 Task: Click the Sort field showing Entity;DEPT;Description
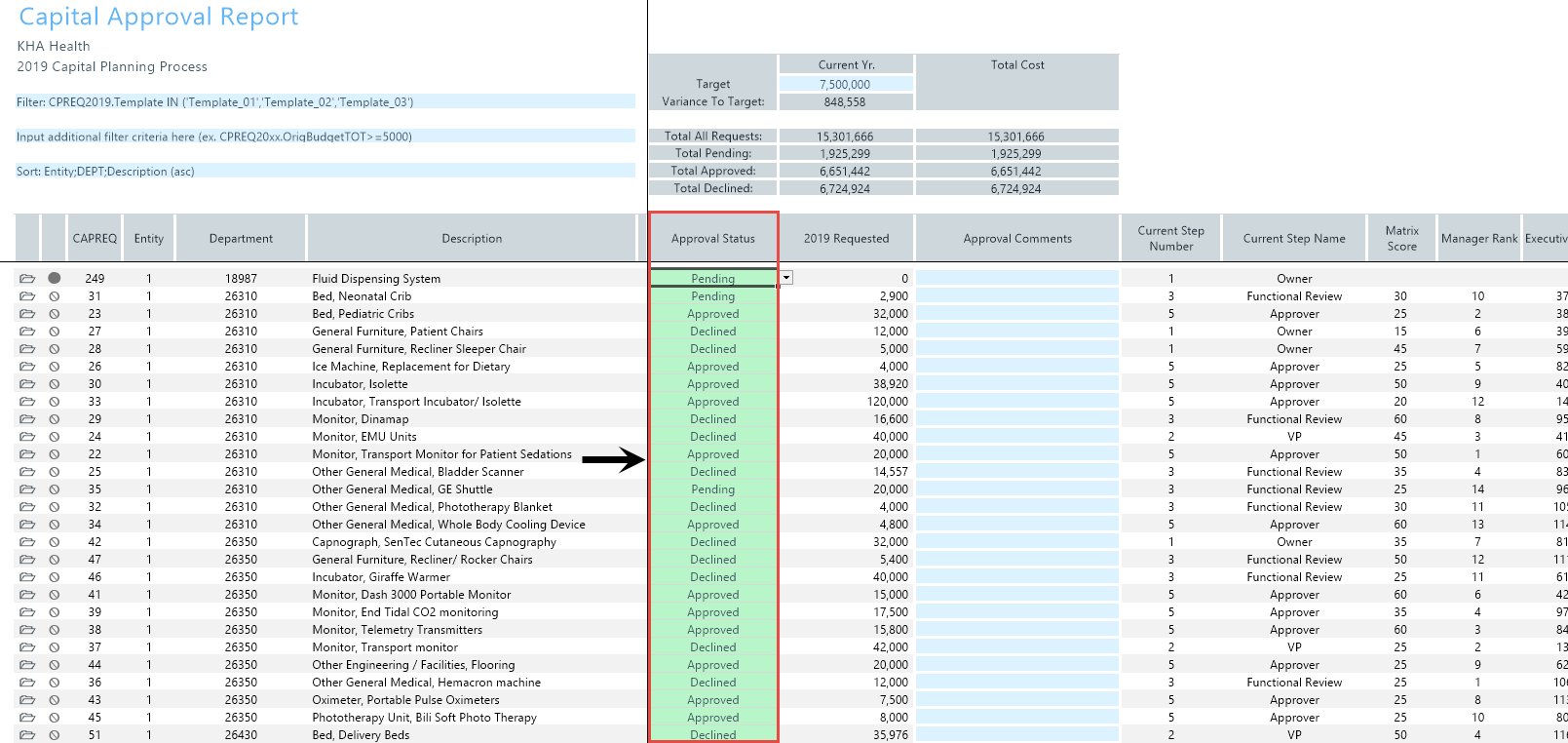tap(325, 172)
